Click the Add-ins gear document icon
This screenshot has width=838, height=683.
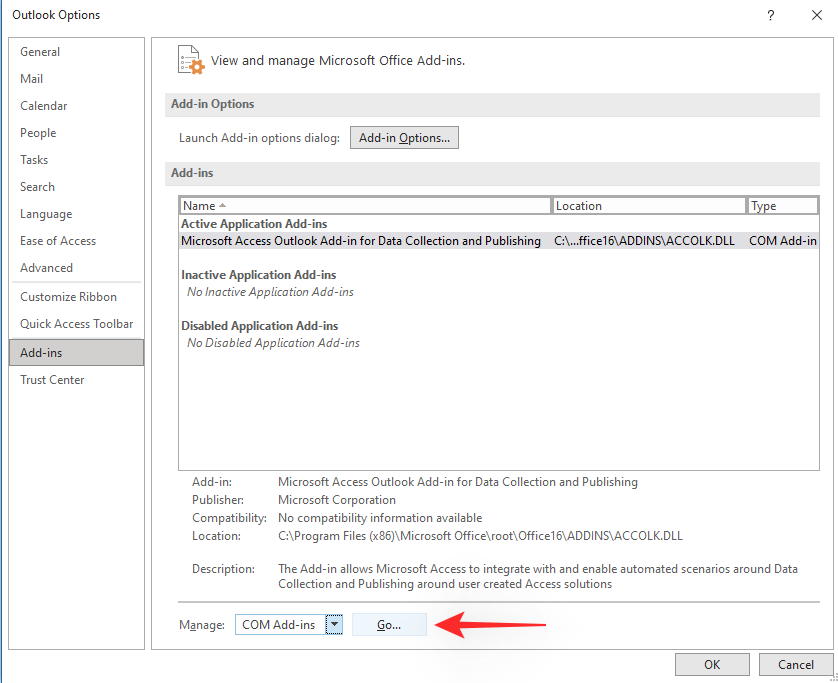(x=190, y=60)
